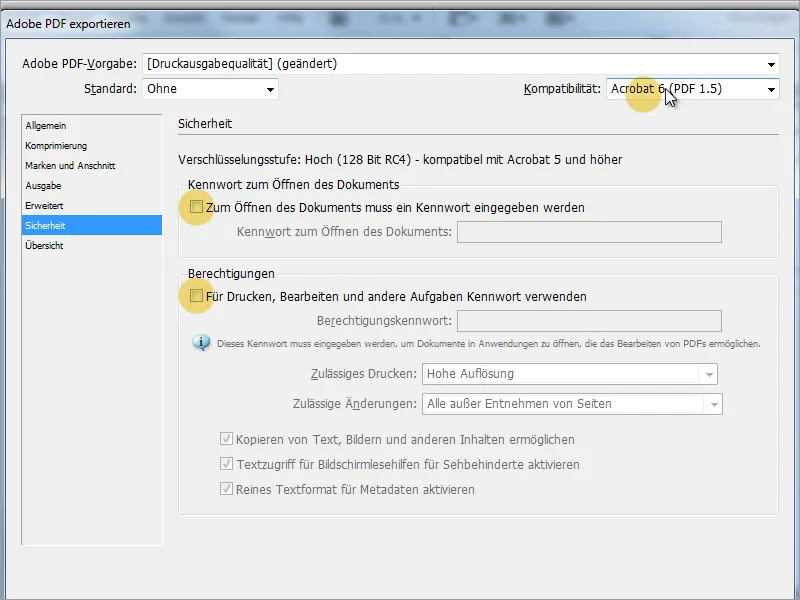The height and width of the screenshot is (600, 800).
Task: Enable password for printing and editing checkbox
Action: [x=196, y=296]
